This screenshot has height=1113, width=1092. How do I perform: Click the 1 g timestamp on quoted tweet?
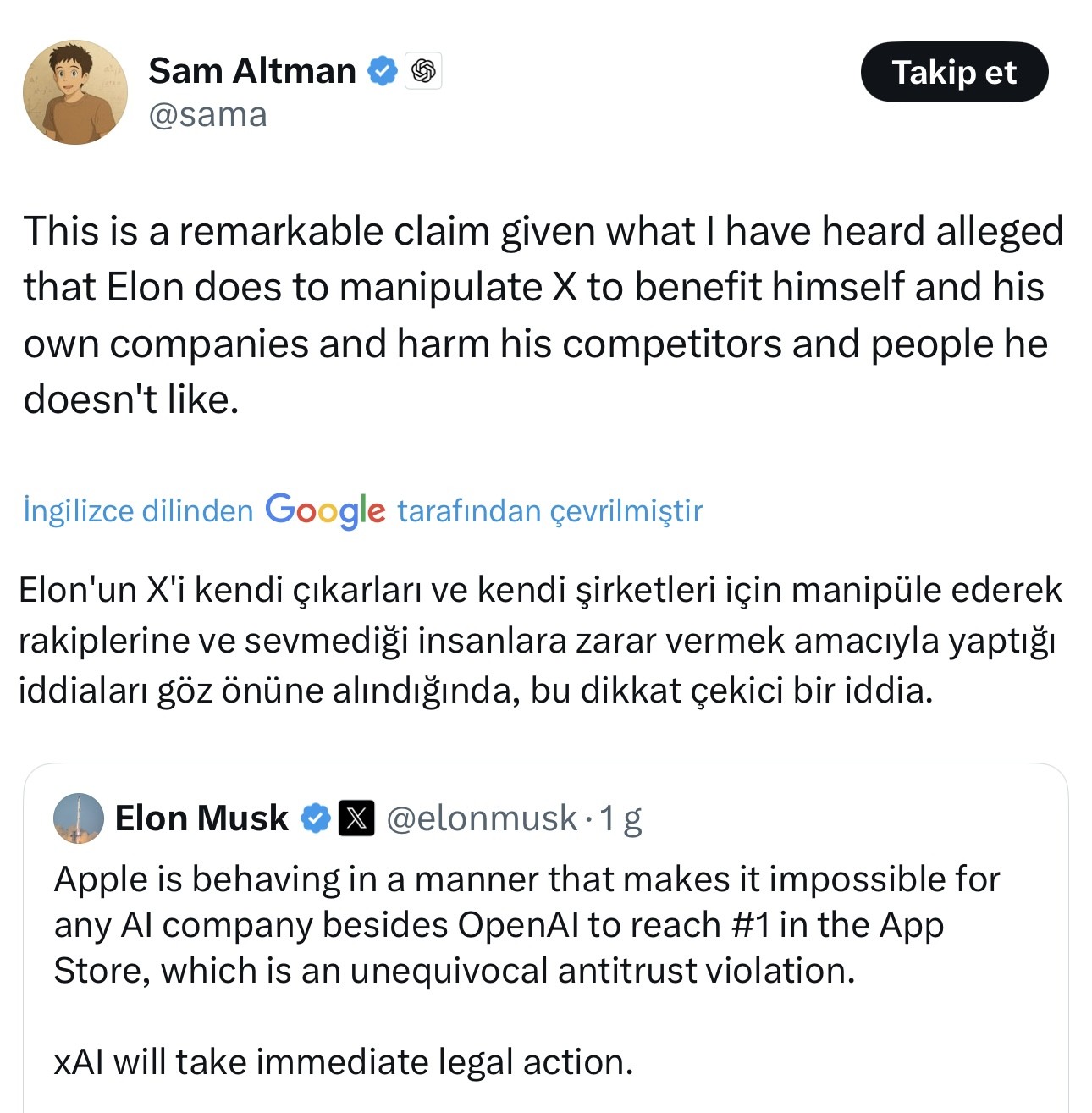tap(620, 818)
